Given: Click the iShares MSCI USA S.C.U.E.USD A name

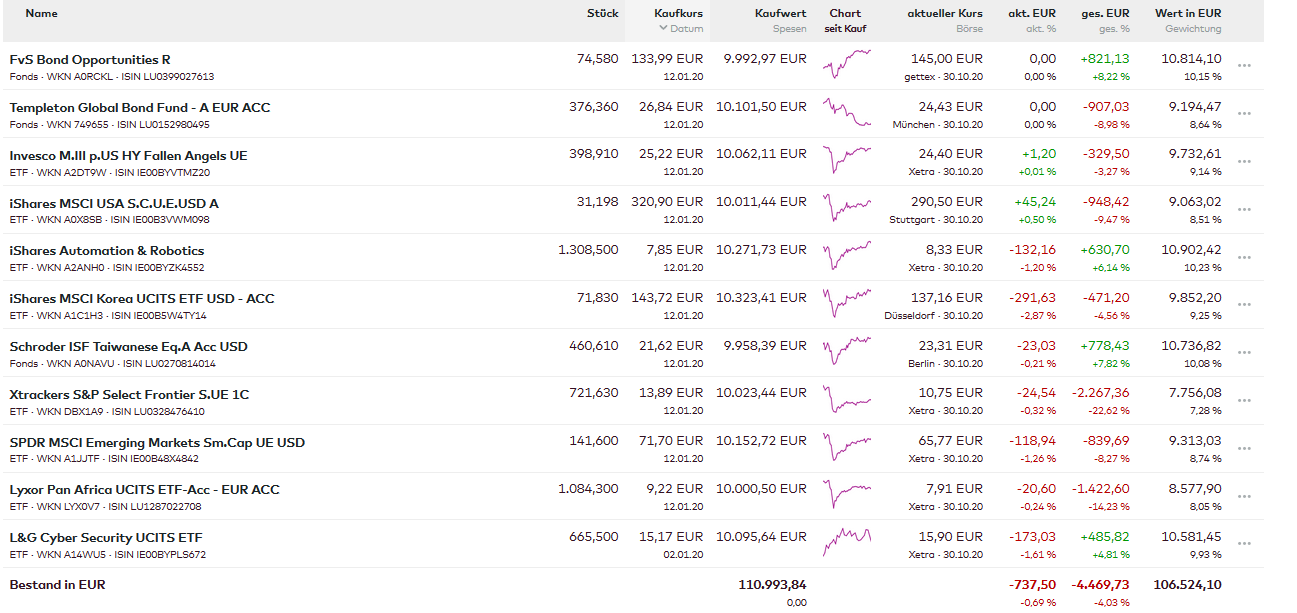Looking at the screenshot, I should click(x=114, y=204).
